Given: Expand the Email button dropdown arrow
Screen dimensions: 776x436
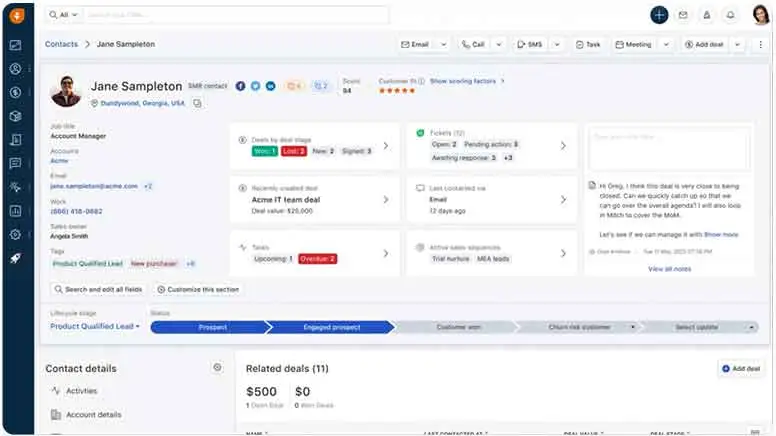Looking at the screenshot, I should click(x=441, y=45).
